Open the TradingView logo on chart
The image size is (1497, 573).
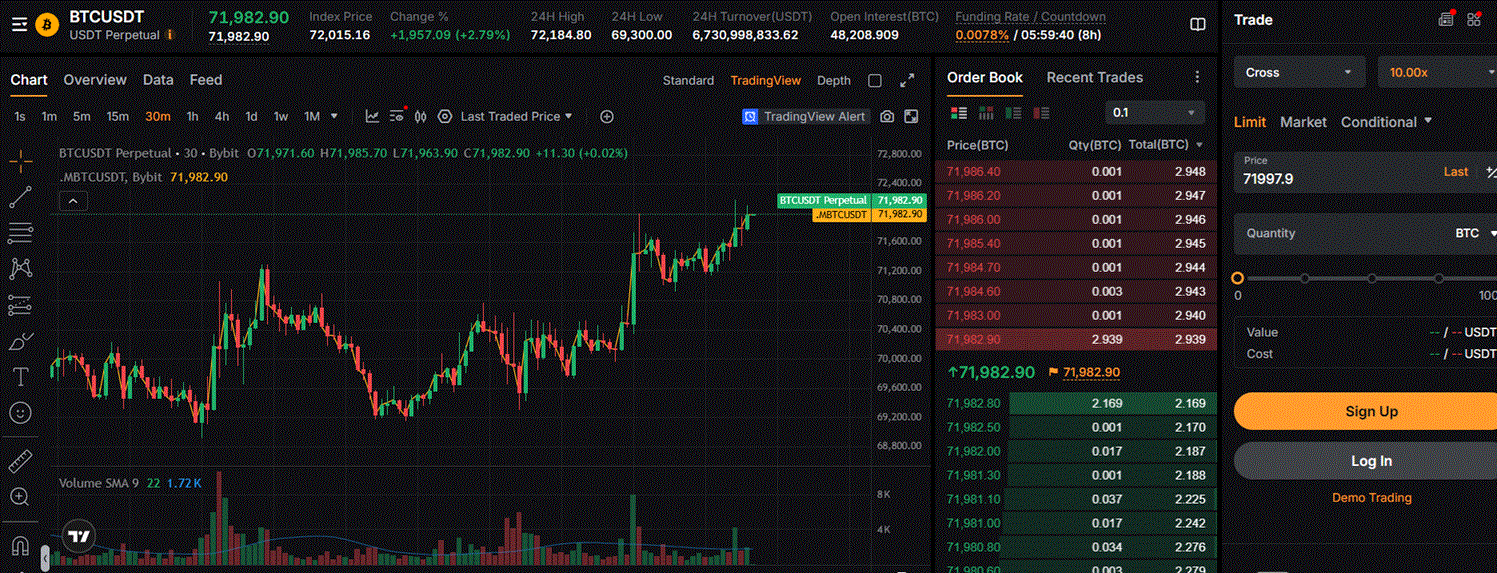[79, 536]
